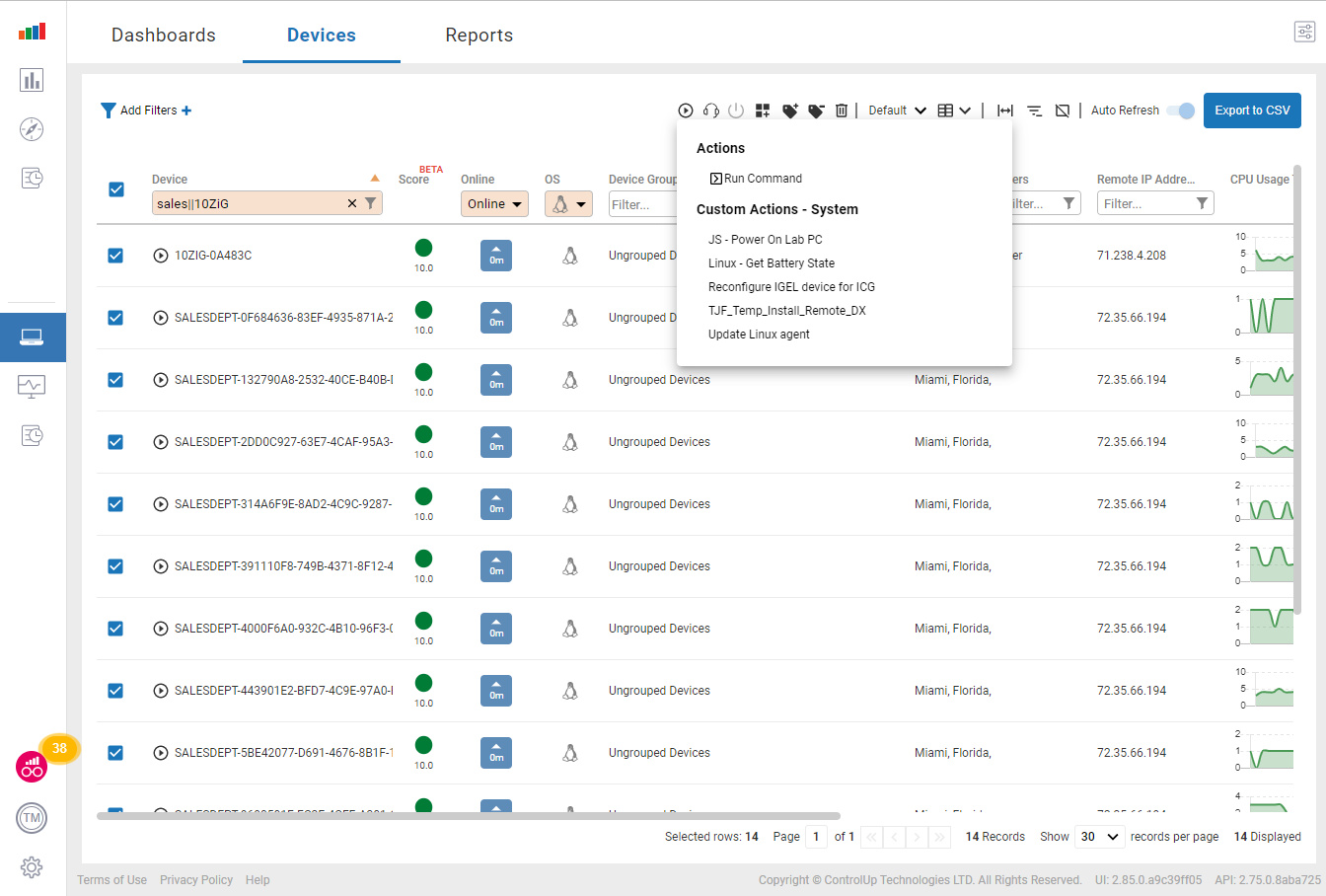Screen dimensions: 1326x896
Task: Clear the Device filter with X icon
Action: pos(352,203)
